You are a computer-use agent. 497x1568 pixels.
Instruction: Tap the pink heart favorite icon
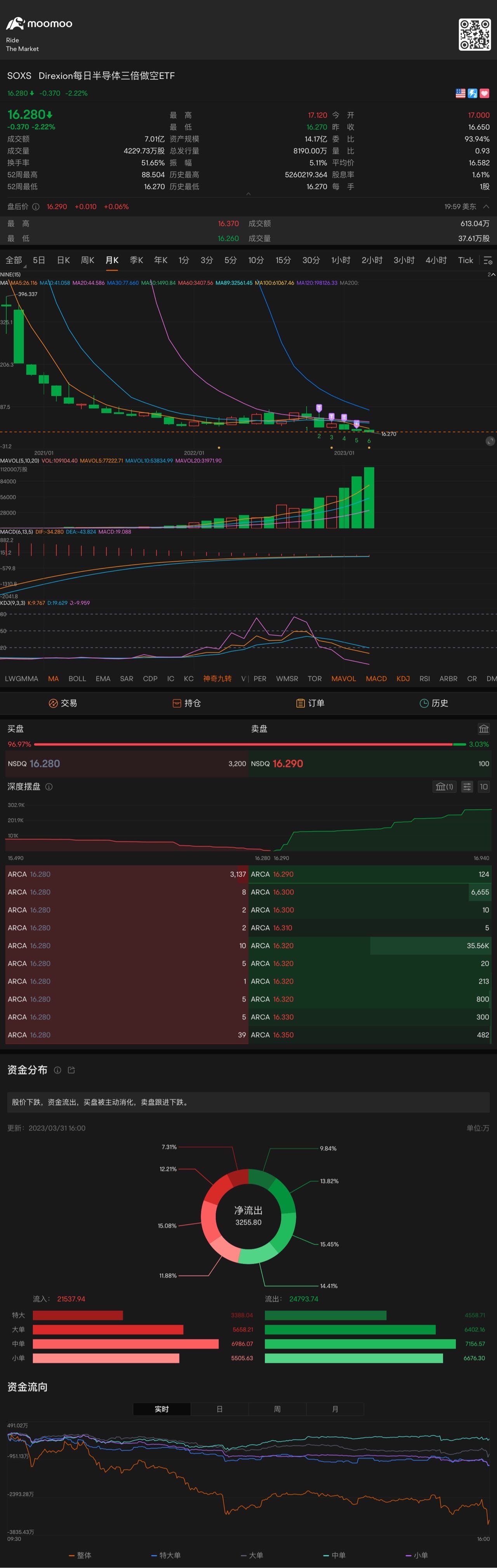coord(485,93)
